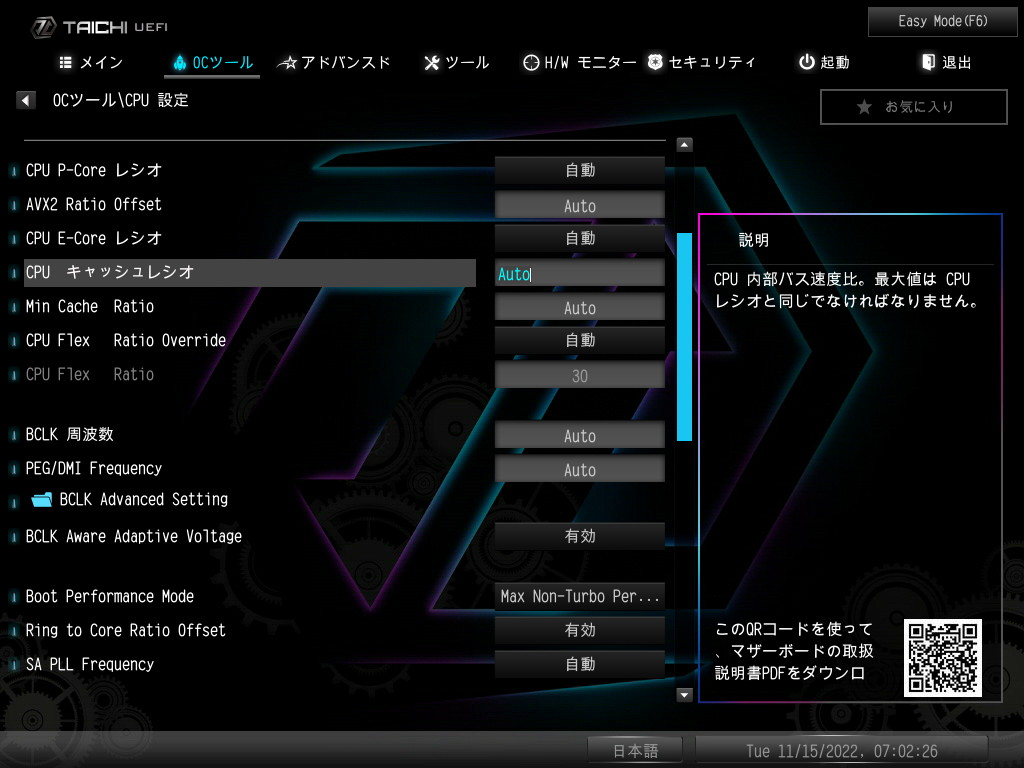Select the CPU E-Core レシオ label
This screenshot has width=1024, height=768.
tap(93, 238)
